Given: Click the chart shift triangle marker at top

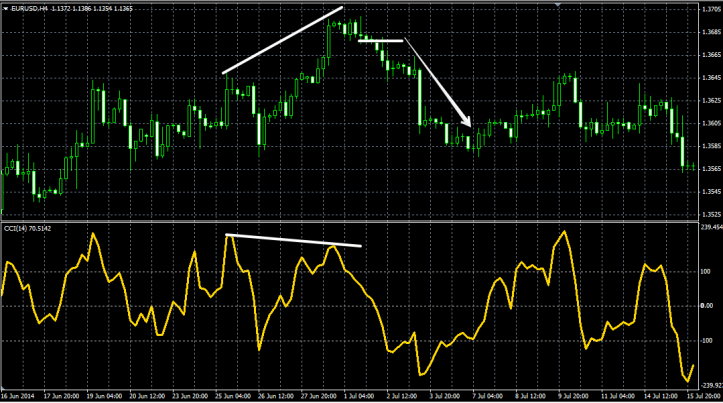Looking at the screenshot, I should (x=558, y=5).
